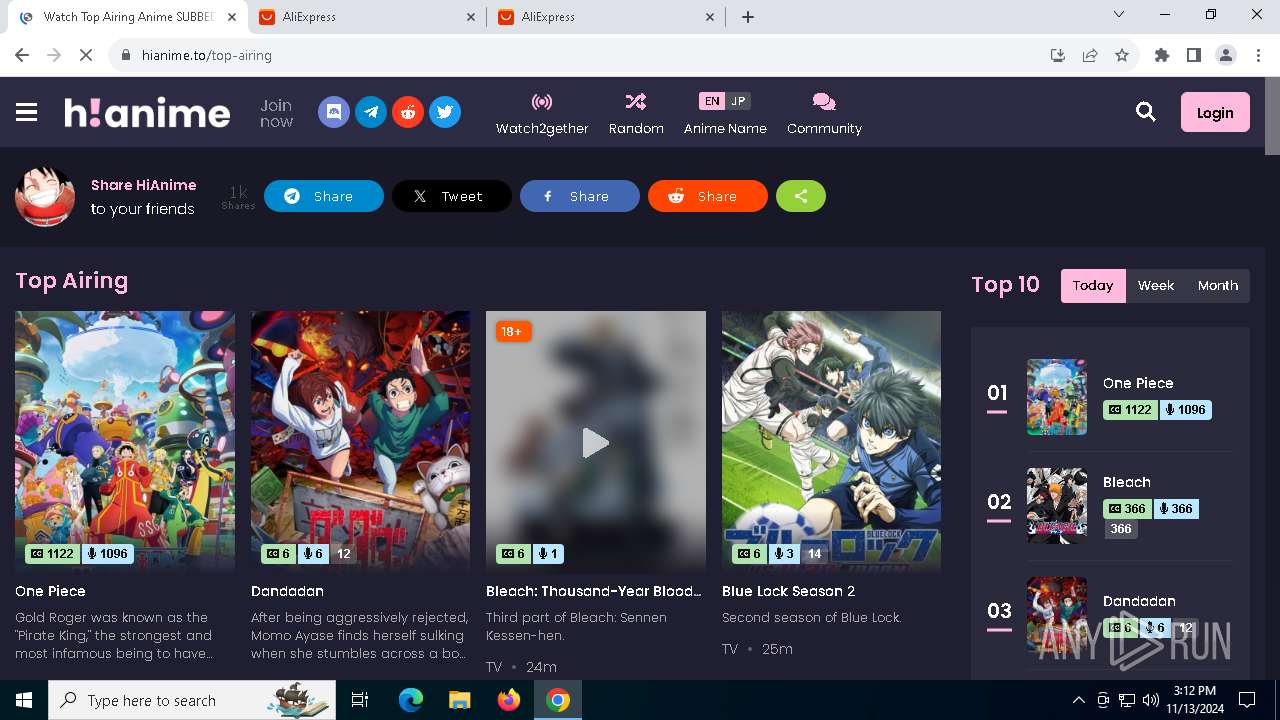Image resolution: width=1280 pixels, height=720 pixels.
Task: Open the Blue Lock Season 2 poster
Action: point(831,441)
